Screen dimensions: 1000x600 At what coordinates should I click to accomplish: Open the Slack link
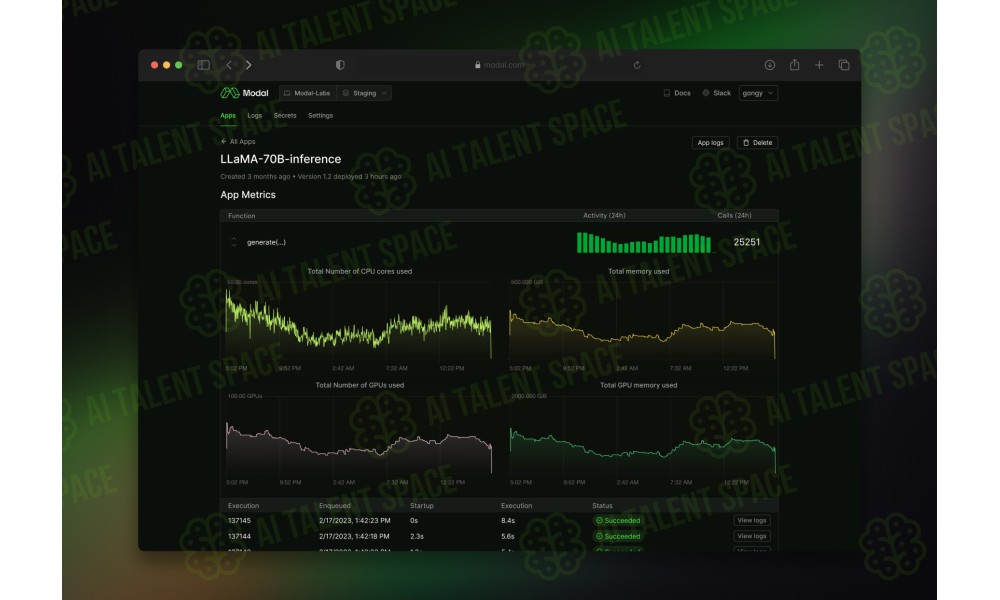716,93
